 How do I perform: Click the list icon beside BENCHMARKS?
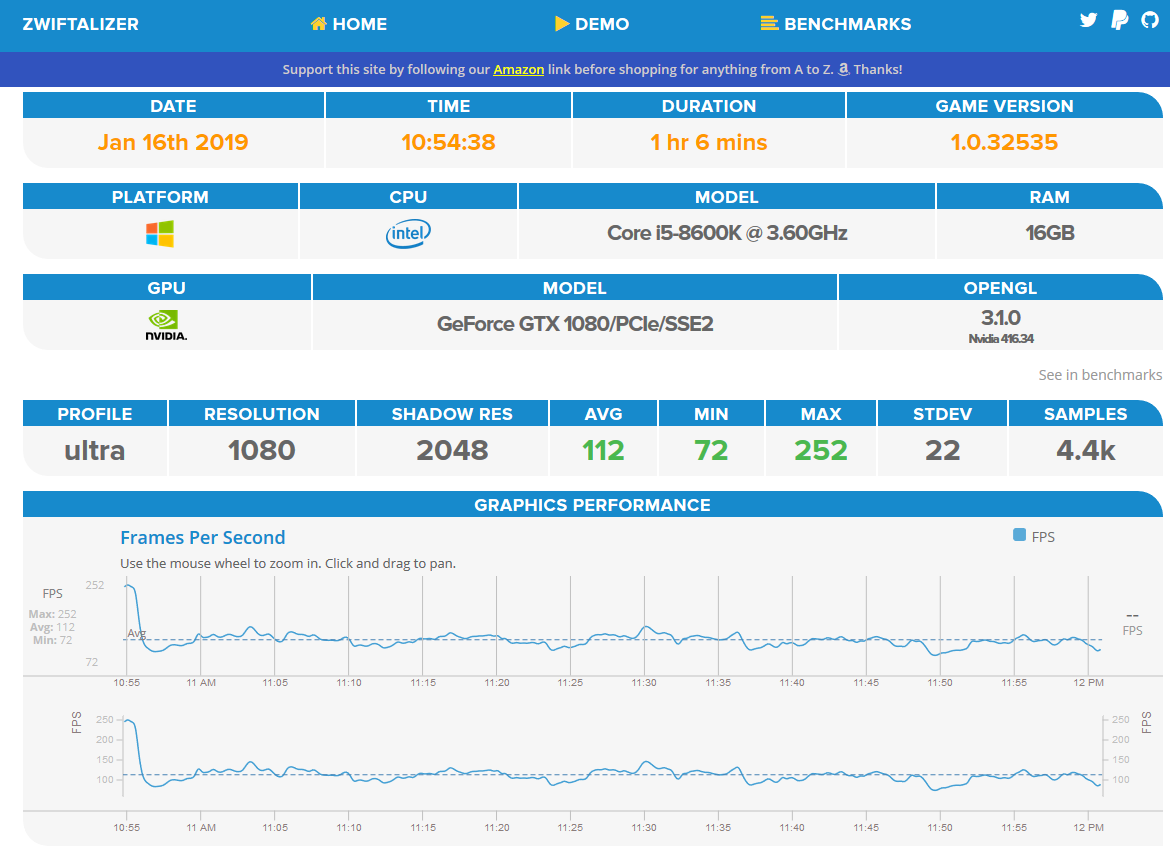769,24
